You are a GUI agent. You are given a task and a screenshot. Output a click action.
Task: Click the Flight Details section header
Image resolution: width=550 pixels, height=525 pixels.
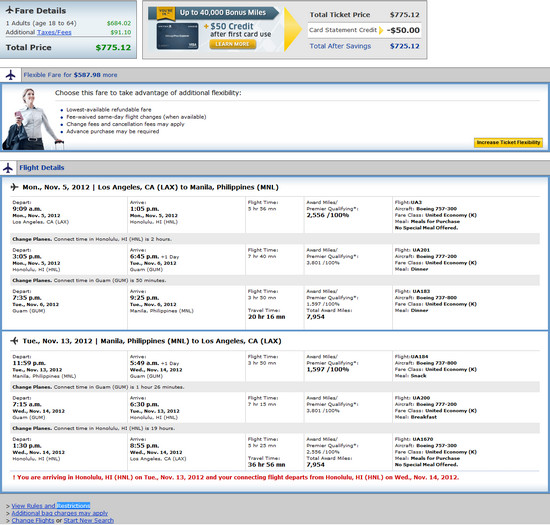click(x=42, y=168)
